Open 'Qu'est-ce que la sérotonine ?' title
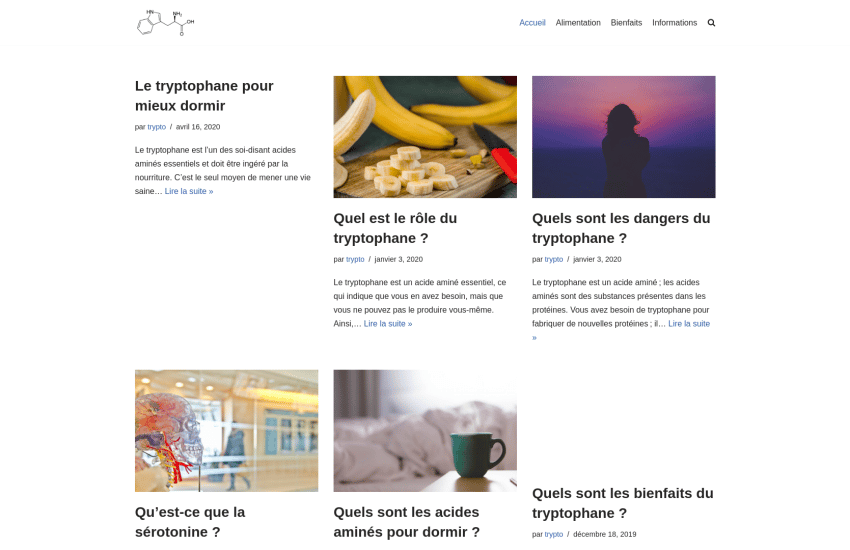 pyautogui.click(x=190, y=522)
